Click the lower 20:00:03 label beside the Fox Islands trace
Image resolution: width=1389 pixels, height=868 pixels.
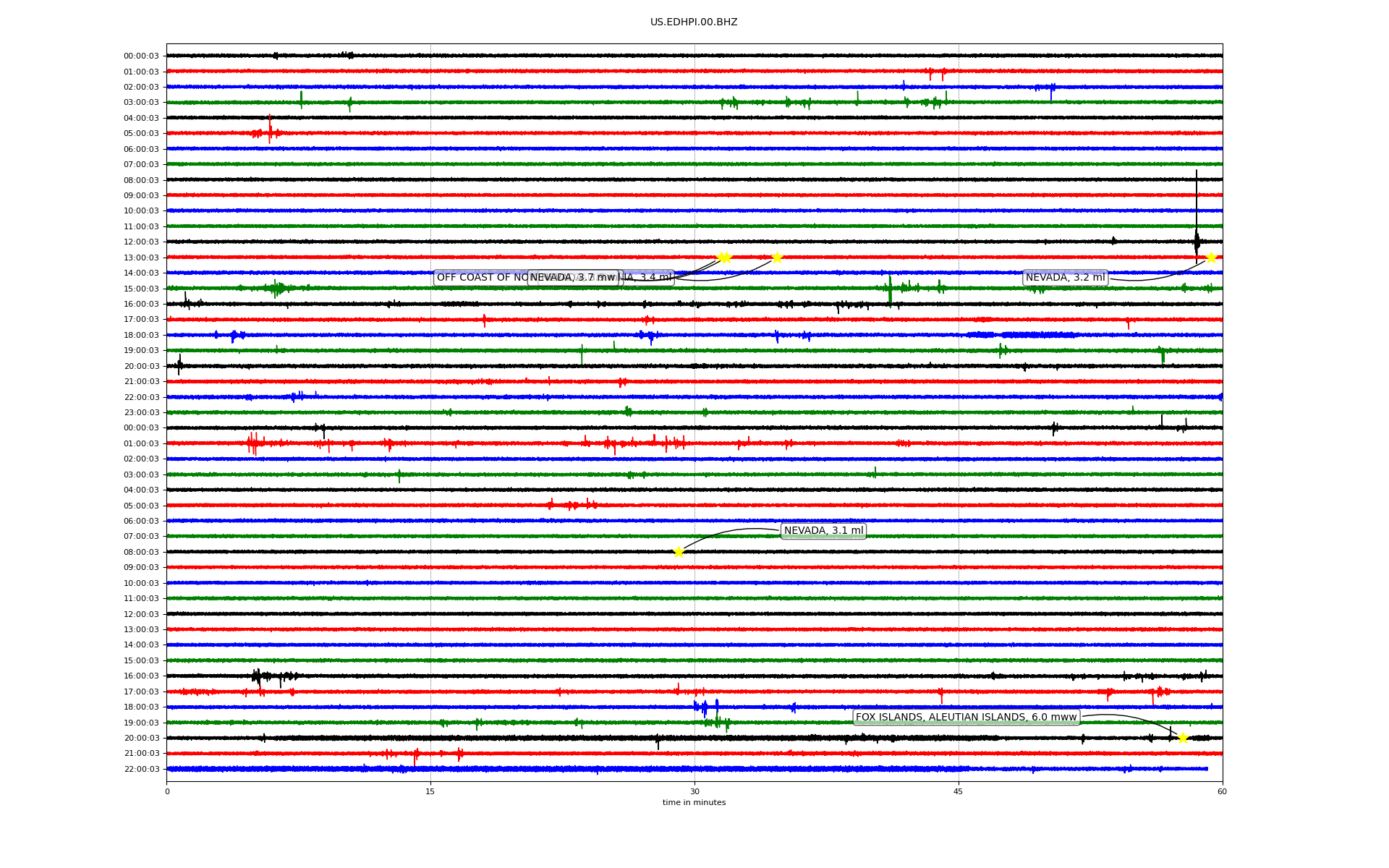[141, 739]
